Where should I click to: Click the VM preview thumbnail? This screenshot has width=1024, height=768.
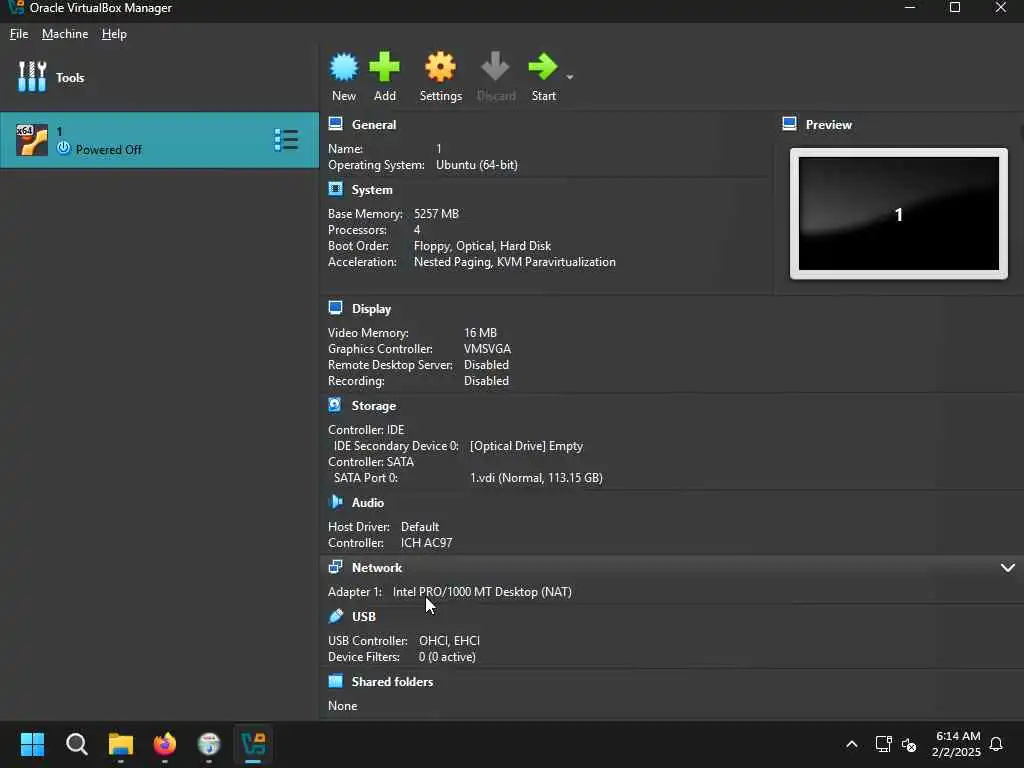[x=899, y=214]
